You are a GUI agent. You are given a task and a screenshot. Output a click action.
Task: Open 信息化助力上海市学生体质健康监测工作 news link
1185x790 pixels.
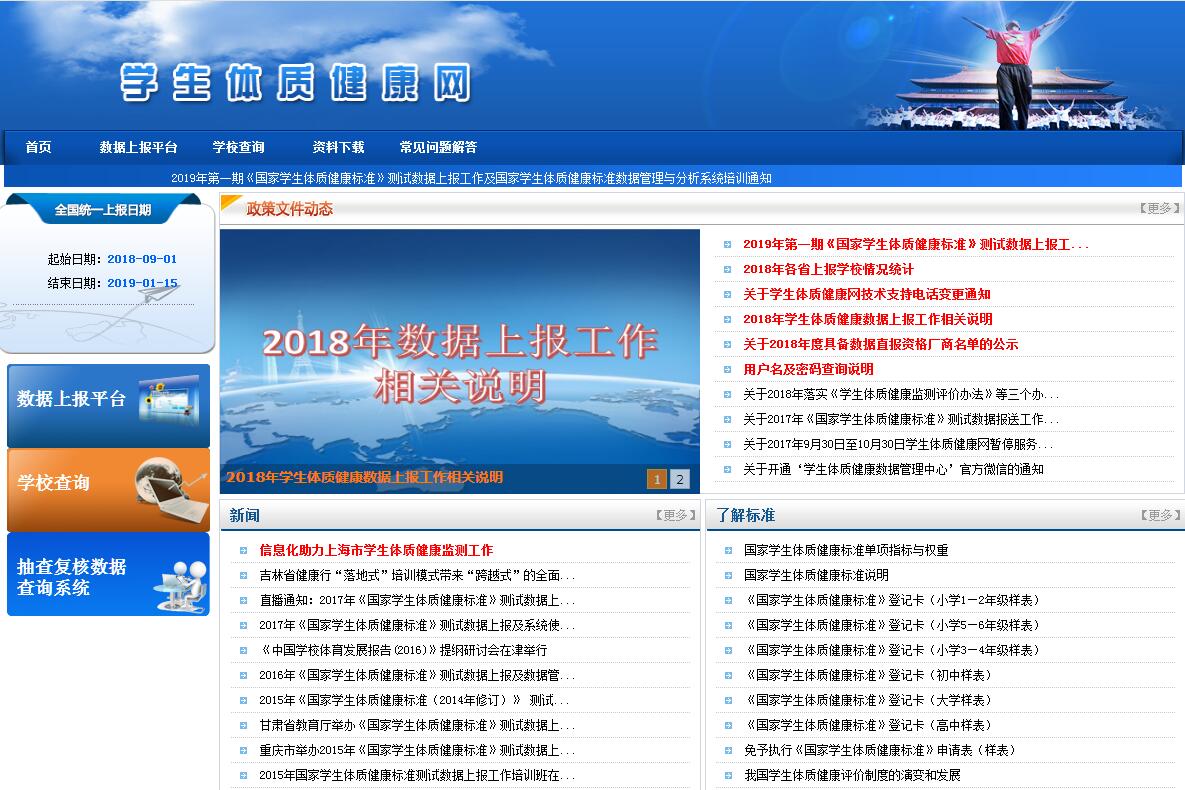click(375, 550)
